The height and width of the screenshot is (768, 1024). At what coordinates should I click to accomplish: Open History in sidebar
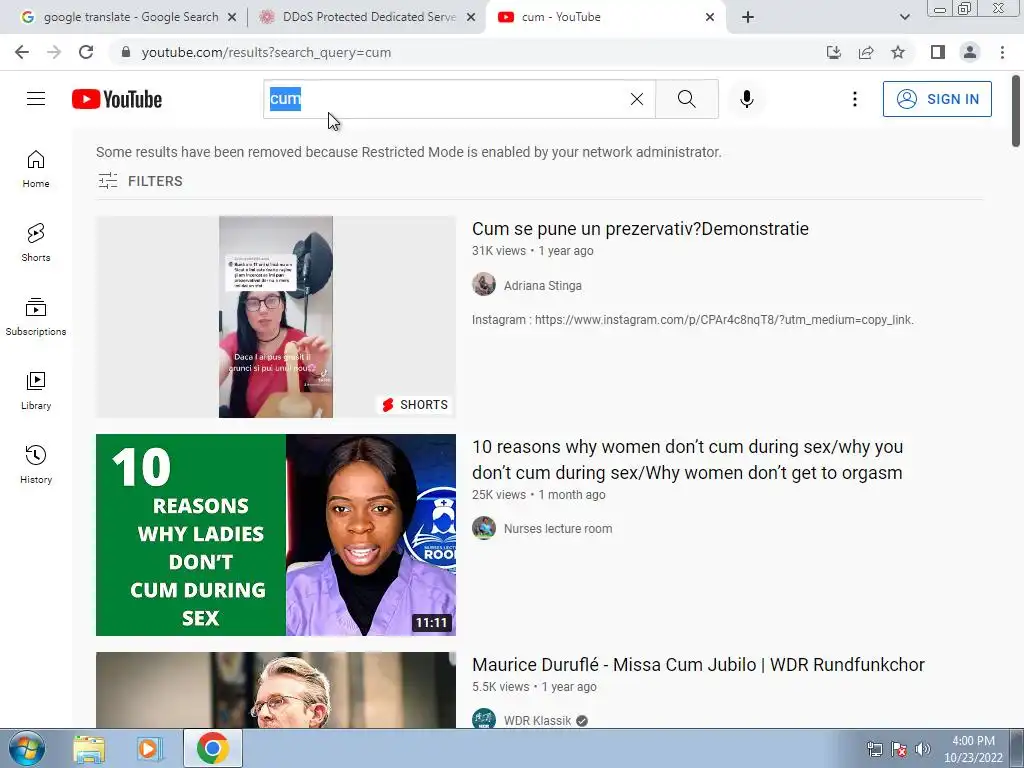[36, 464]
